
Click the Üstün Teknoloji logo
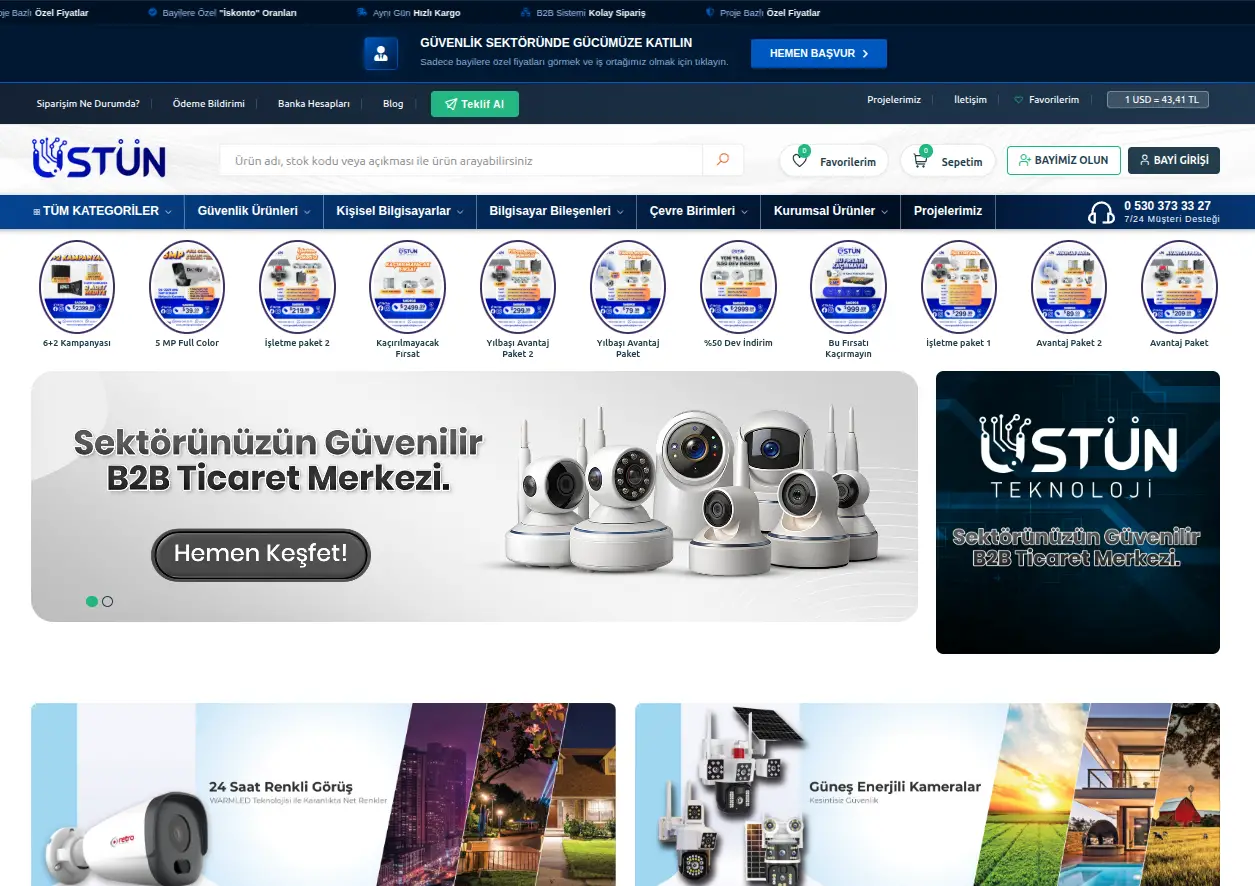pos(98,157)
